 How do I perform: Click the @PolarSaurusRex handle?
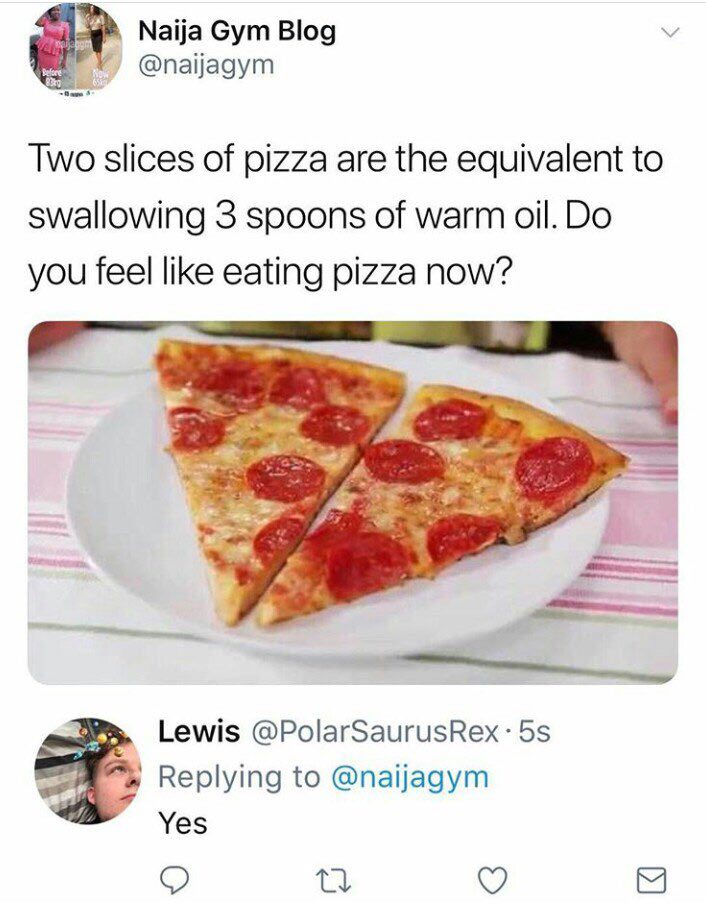tap(375, 732)
